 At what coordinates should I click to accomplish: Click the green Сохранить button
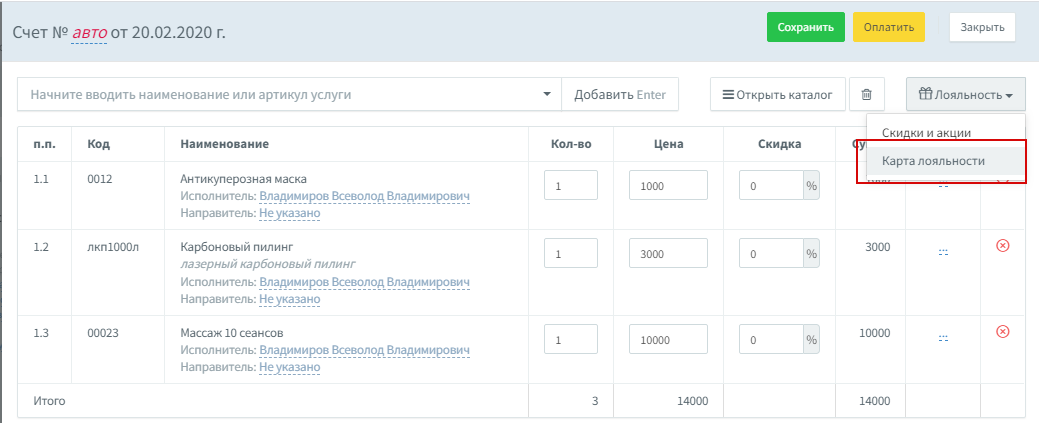tap(806, 27)
